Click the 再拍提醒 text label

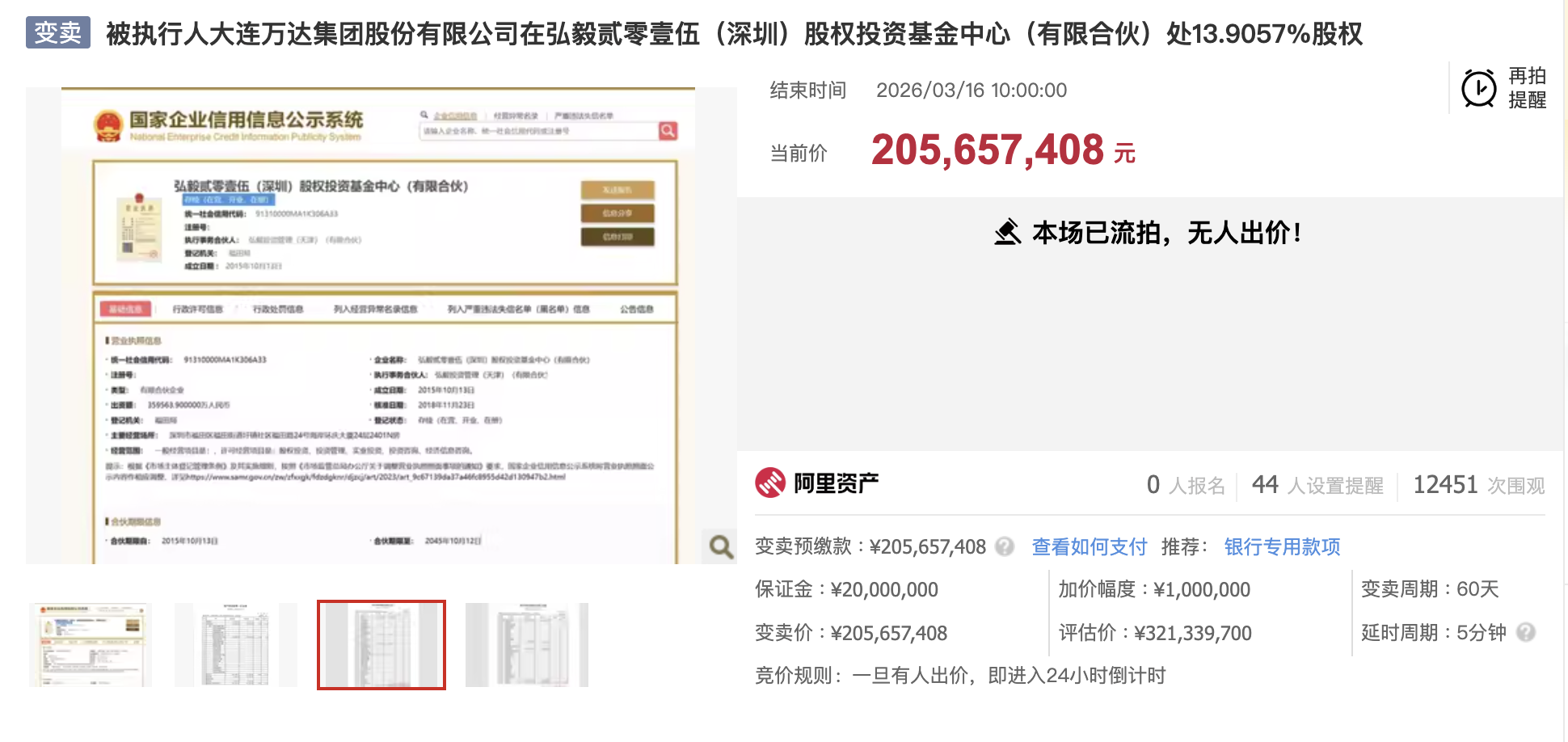click(x=1527, y=88)
